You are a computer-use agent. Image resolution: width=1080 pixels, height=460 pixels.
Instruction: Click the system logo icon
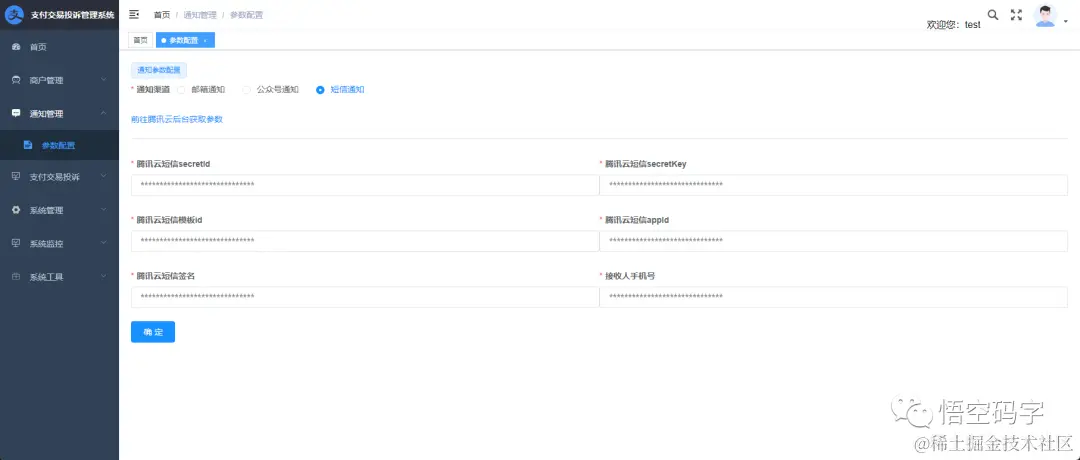[x=14, y=14]
